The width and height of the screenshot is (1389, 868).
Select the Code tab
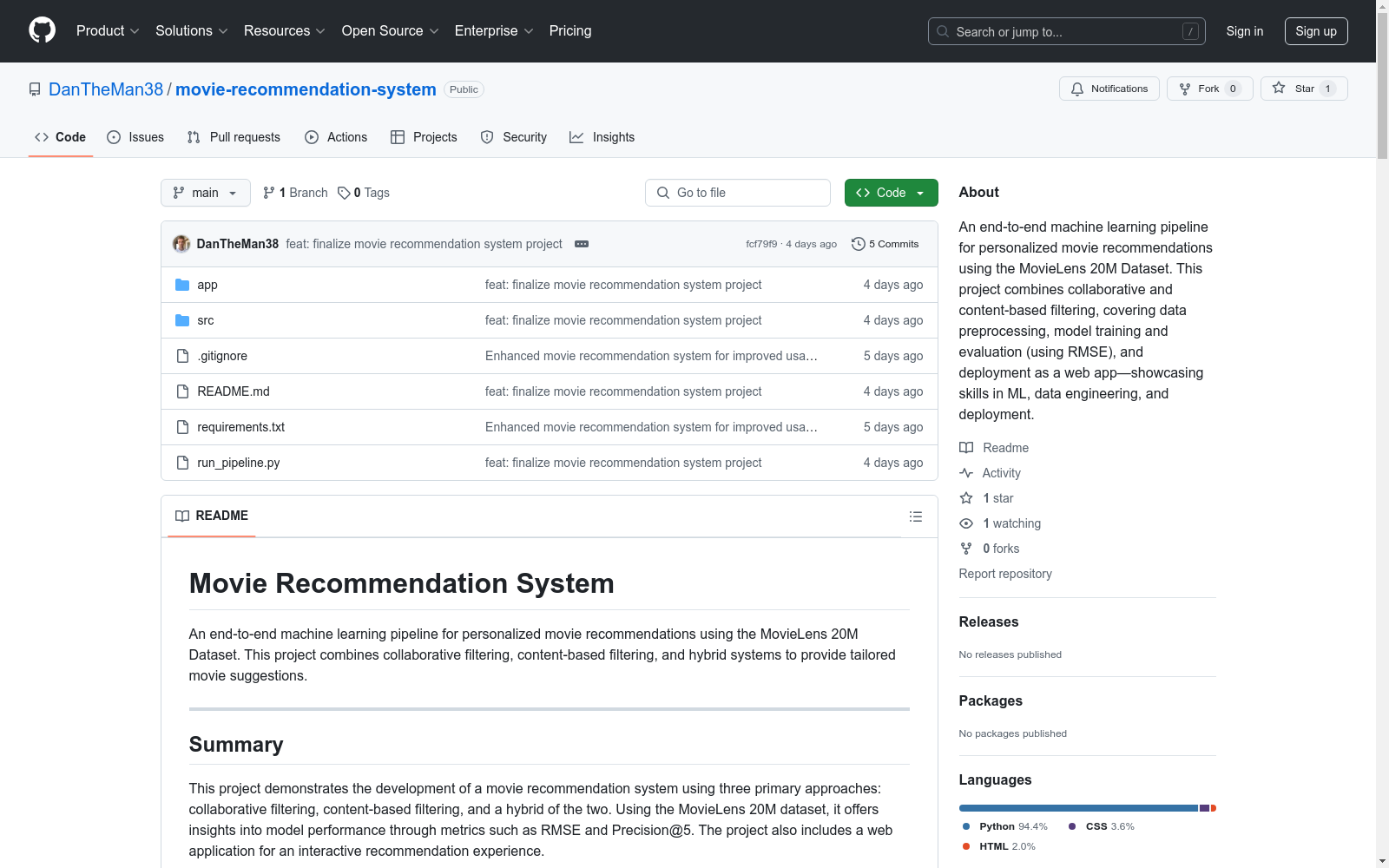[61, 137]
